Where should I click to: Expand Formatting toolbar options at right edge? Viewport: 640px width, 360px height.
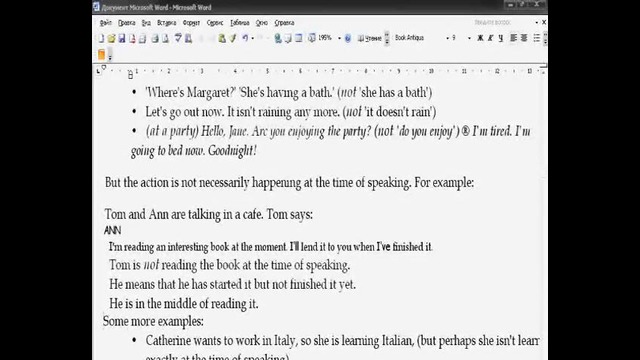click(x=545, y=39)
